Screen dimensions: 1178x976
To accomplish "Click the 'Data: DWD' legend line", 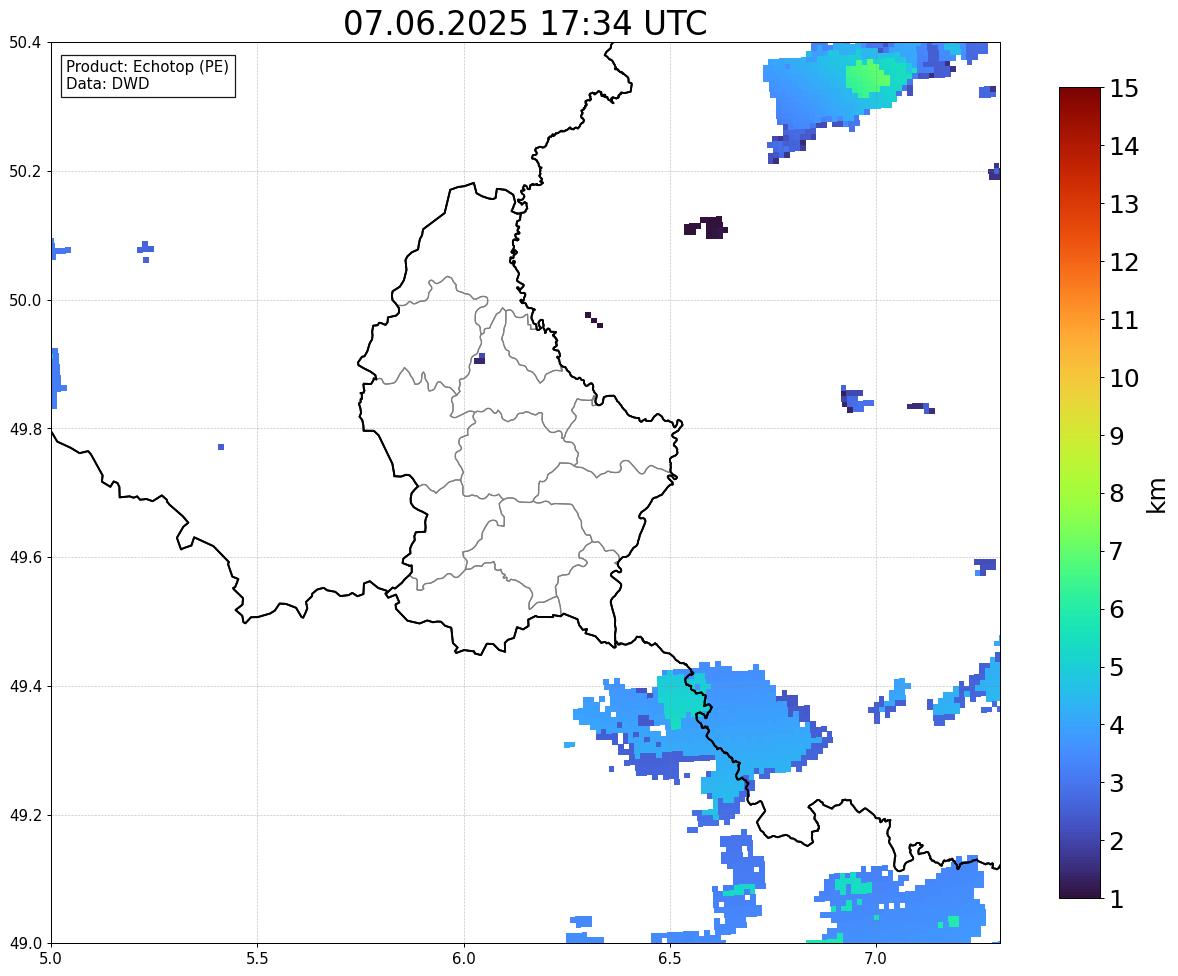I will [107, 83].
